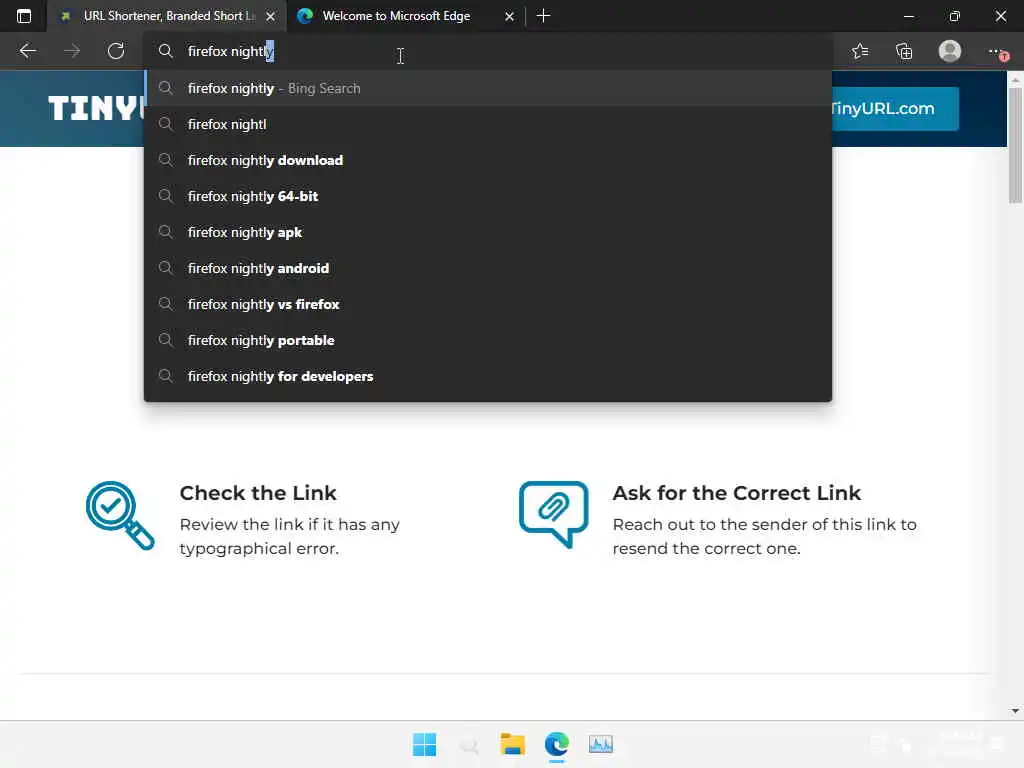Viewport: 1024px width, 768px height.
Task: Open the user profile avatar
Action: point(950,51)
